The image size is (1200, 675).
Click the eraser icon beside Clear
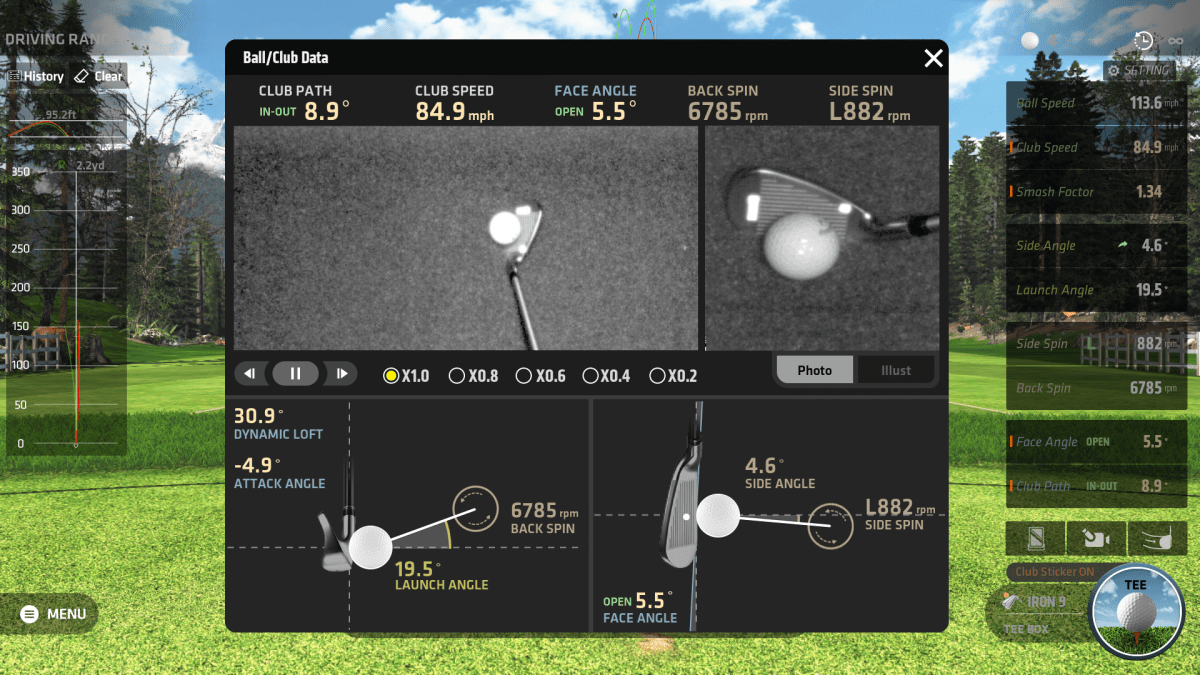(x=82, y=75)
